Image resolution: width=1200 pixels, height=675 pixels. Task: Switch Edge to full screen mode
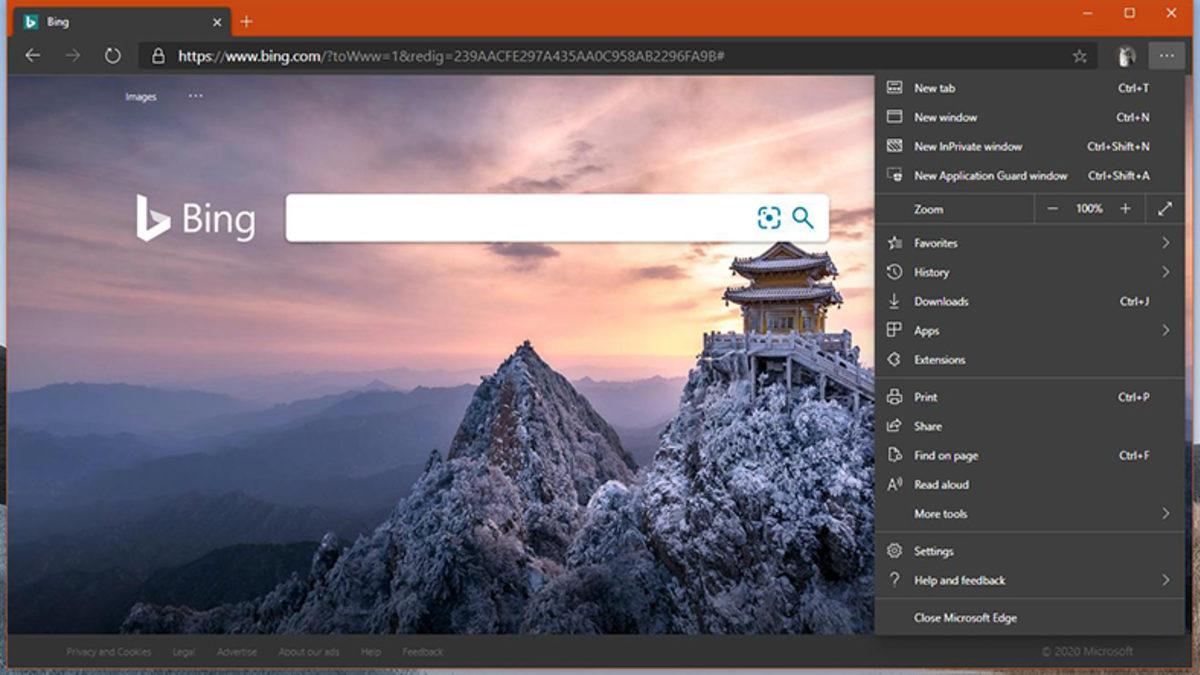tap(1165, 209)
